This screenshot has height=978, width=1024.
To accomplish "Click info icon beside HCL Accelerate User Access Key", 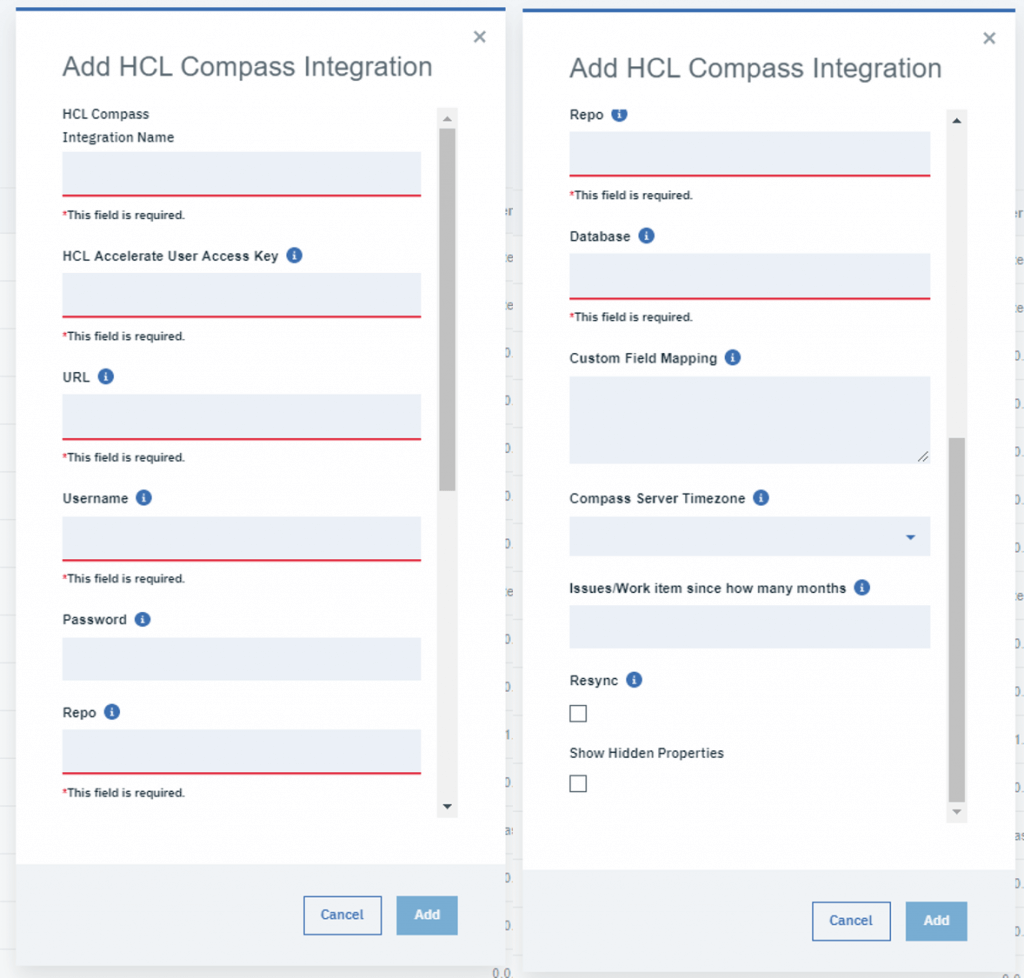I will 294,256.
